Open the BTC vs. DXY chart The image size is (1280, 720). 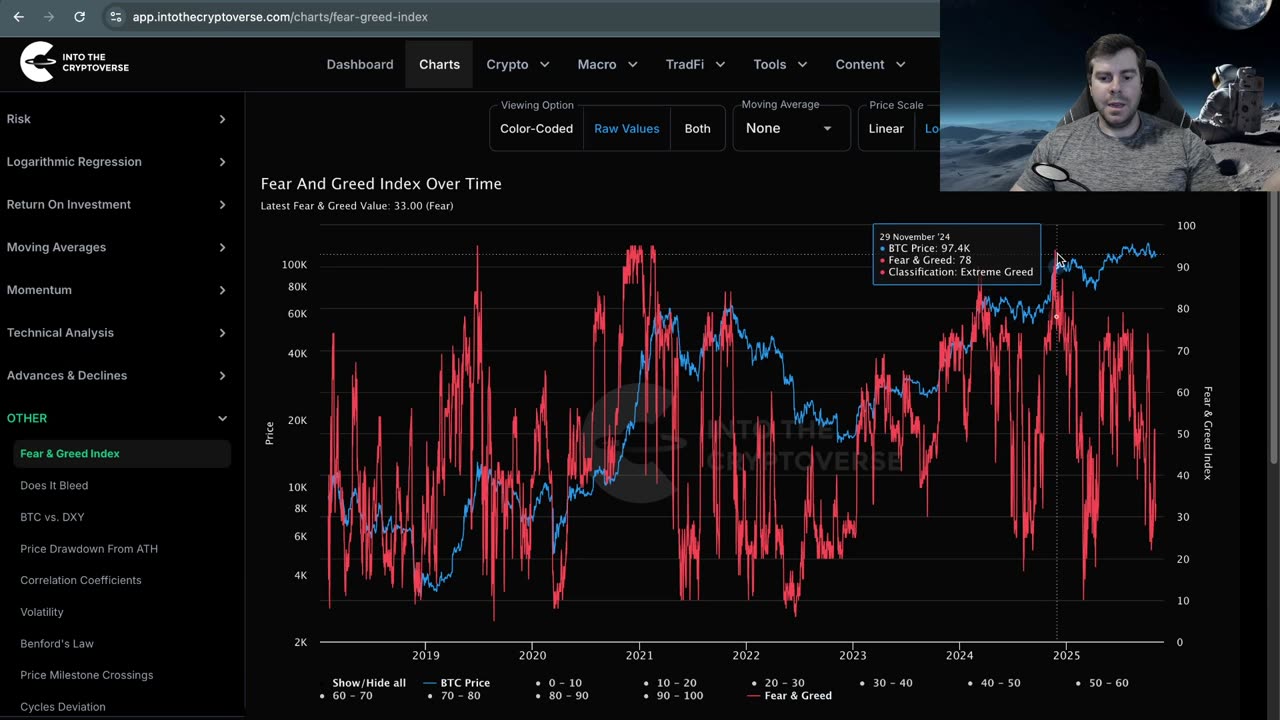52,517
